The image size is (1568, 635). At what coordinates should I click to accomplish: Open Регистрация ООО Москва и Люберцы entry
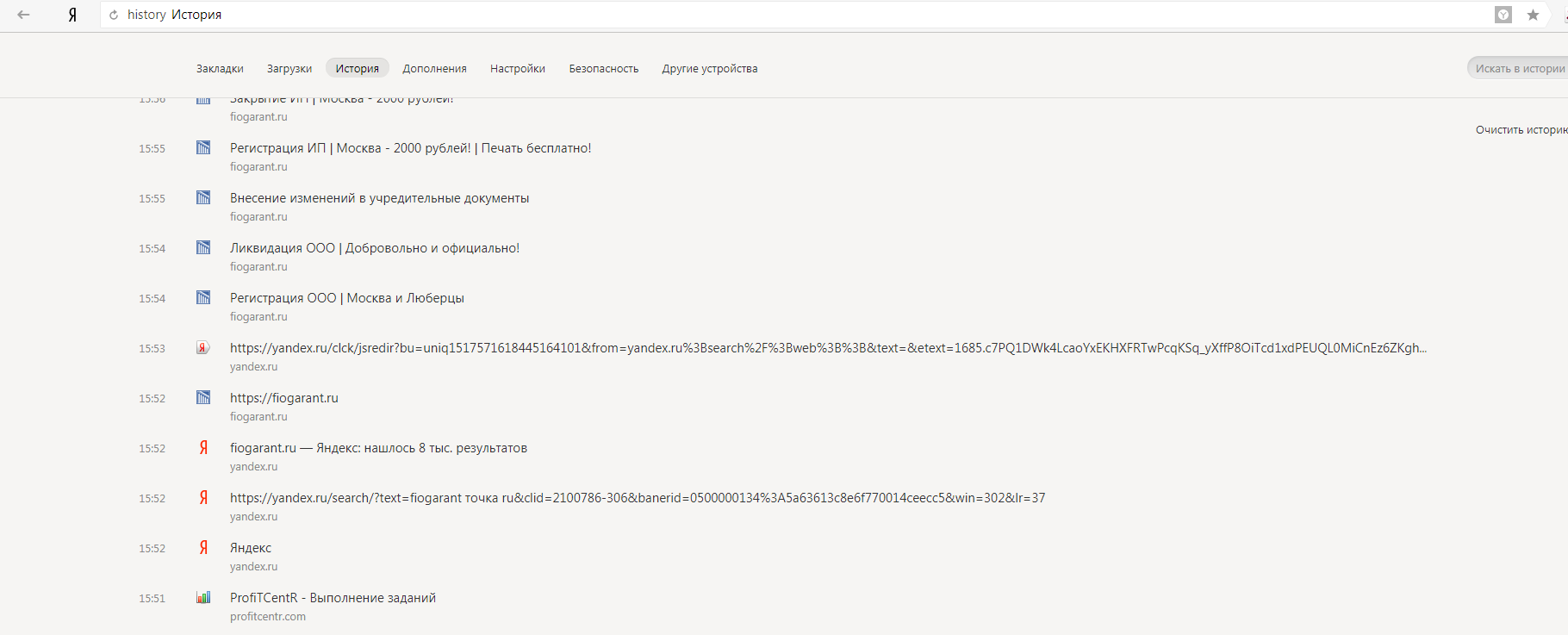[x=346, y=298]
